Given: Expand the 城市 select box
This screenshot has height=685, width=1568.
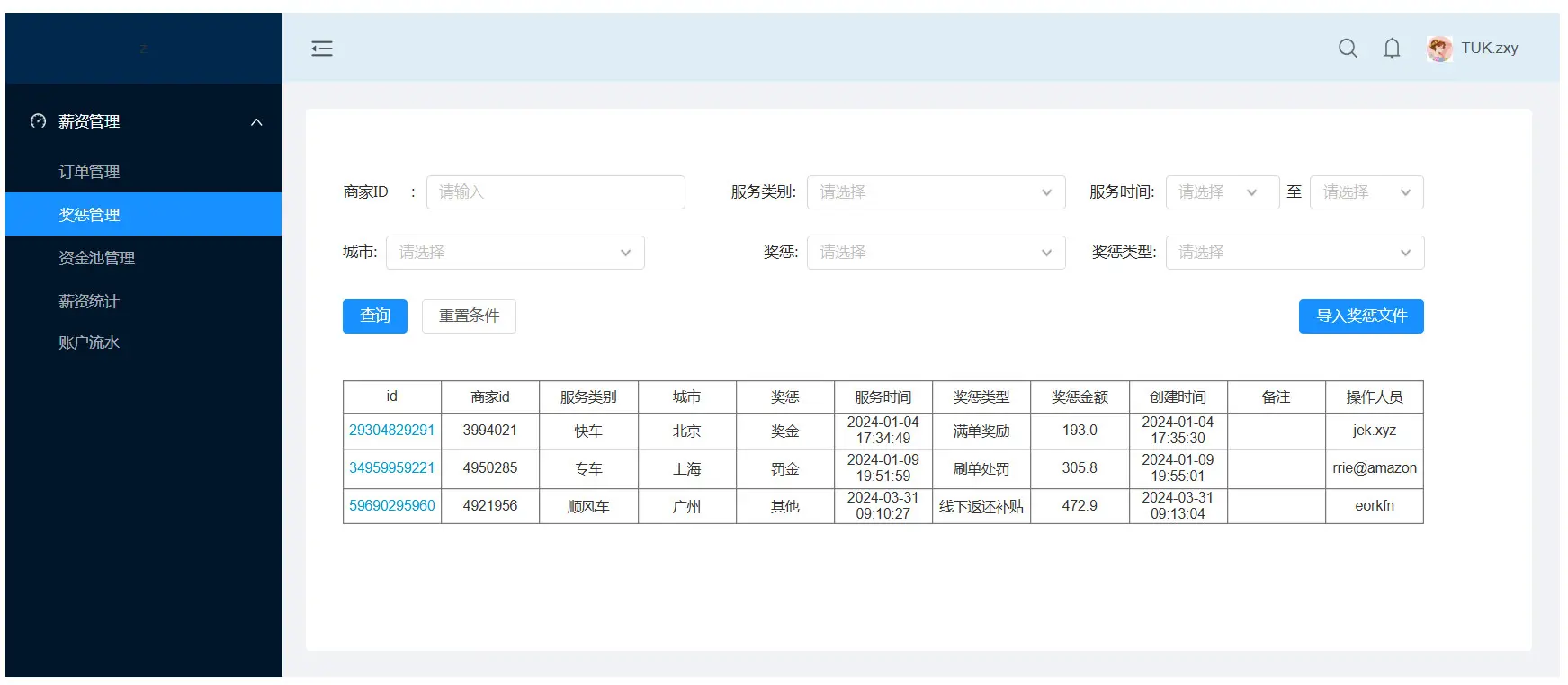Looking at the screenshot, I should point(515,253).
